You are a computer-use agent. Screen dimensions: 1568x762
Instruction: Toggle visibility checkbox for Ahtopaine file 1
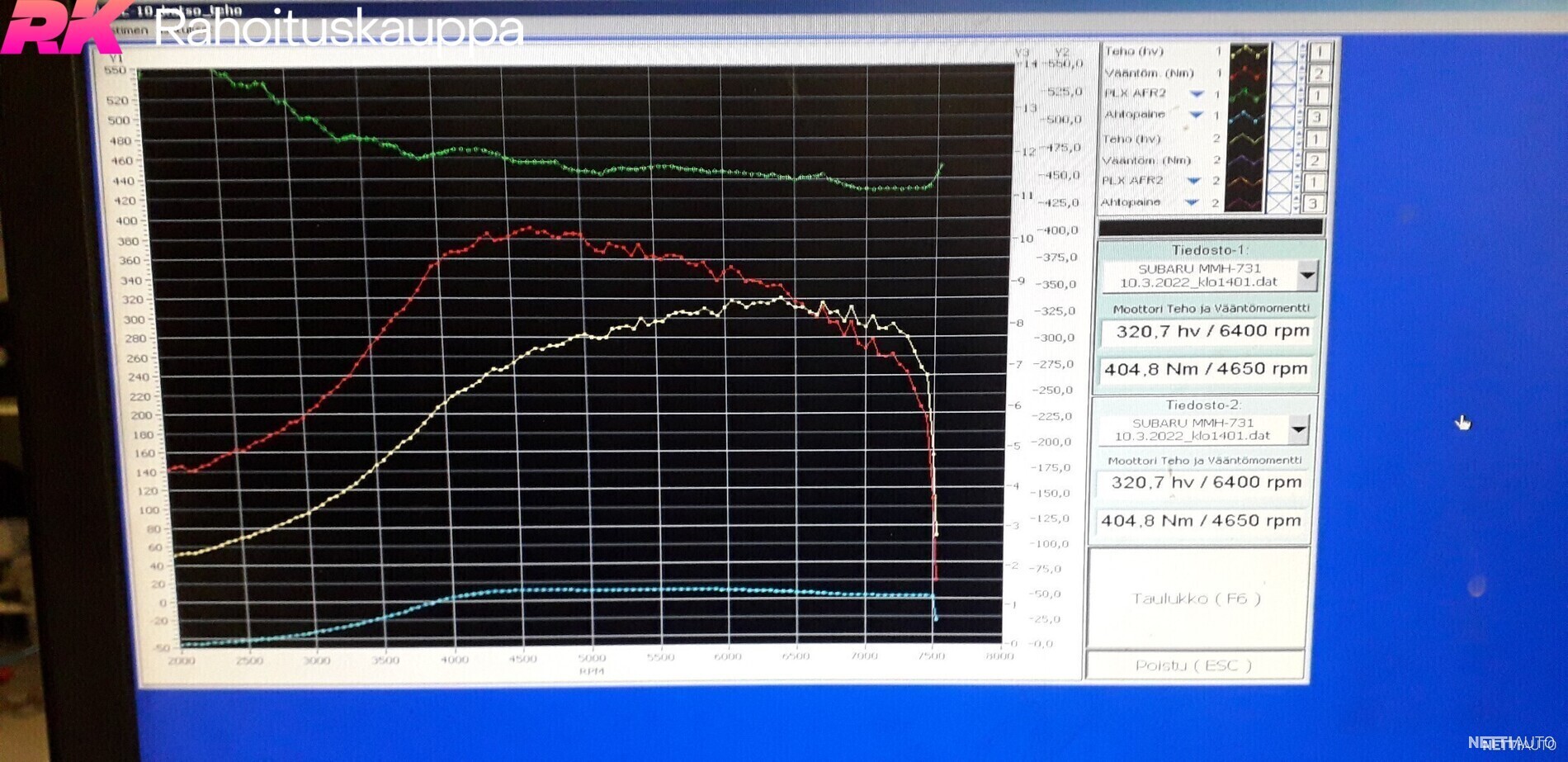pyautogui.click(x=1282, y=117)
